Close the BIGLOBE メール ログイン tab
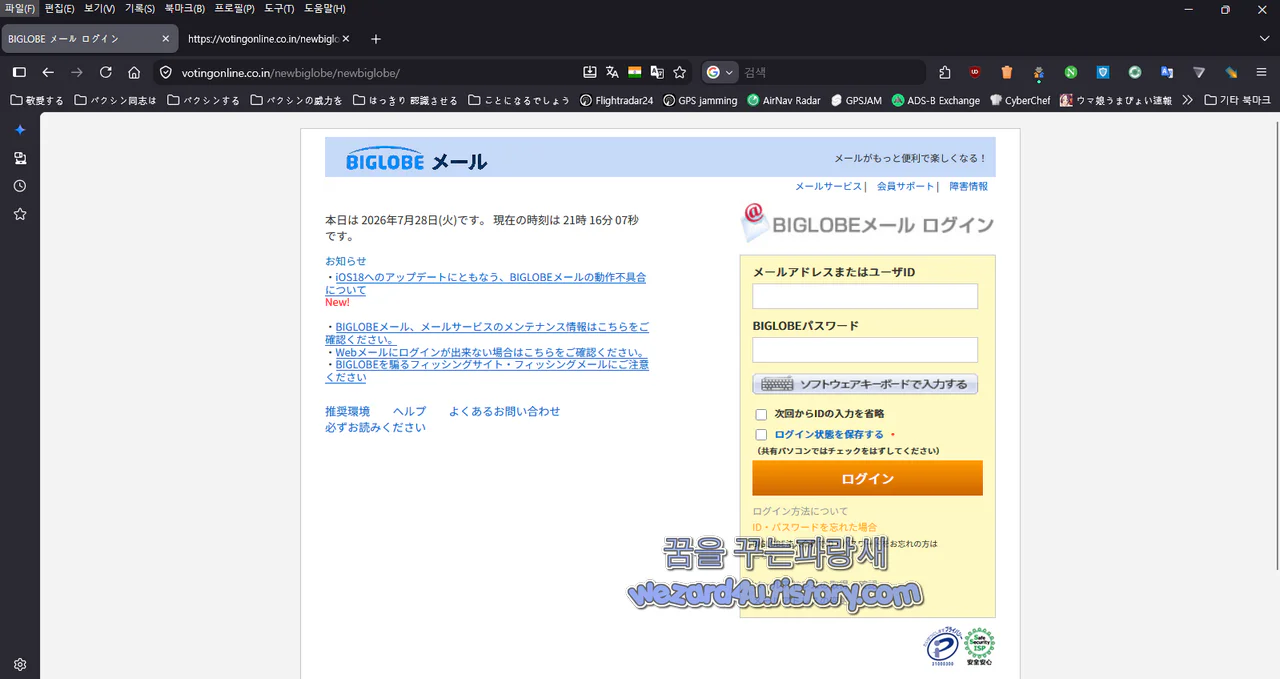Viewport: 1280px width, 679px height. coord(166,39)
